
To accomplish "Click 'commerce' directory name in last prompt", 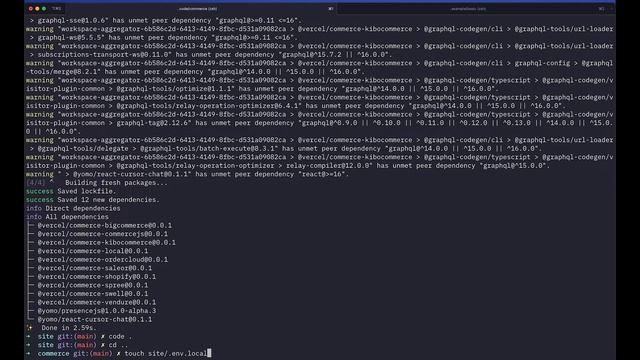I will tap(53, 353).
